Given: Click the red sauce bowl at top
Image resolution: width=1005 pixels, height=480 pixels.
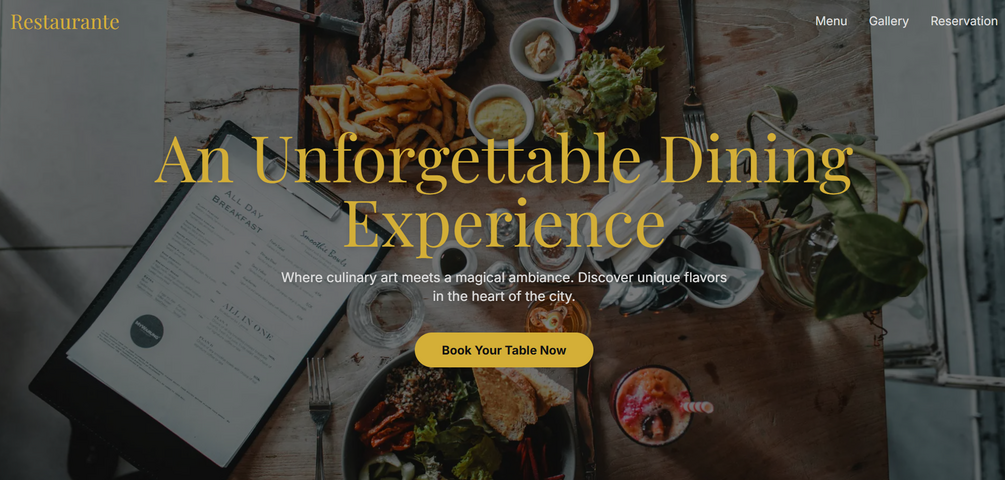Looking at the screenshot, I should (x=586, y=13).
